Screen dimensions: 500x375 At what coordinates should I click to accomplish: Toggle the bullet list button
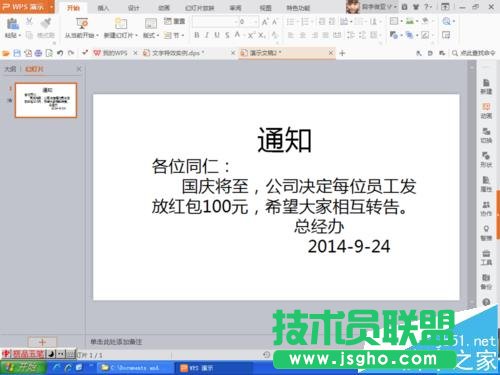tap(292, 22)
